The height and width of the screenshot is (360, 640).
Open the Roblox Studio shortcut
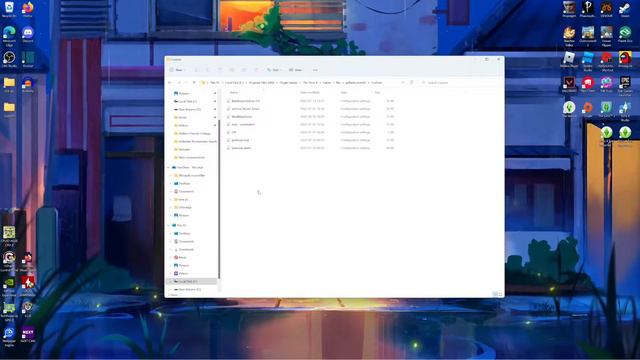pyautogui.click(x=588, y=61)
